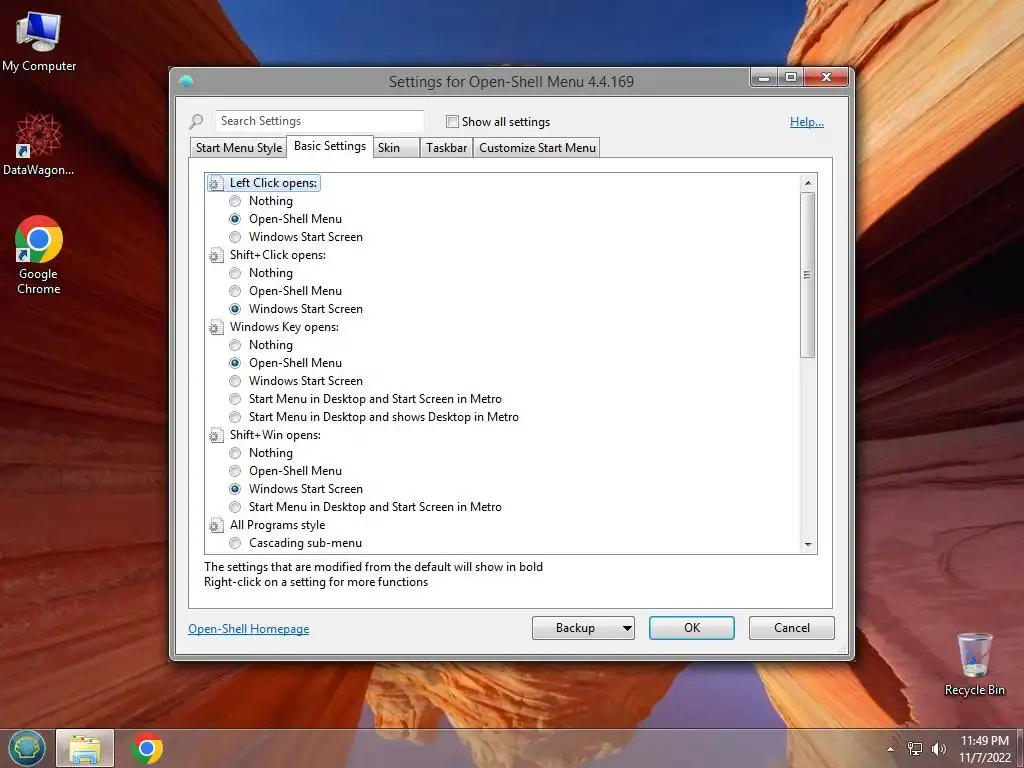Open the Help... link
The image size is (1024, 768).
(807, 122)
